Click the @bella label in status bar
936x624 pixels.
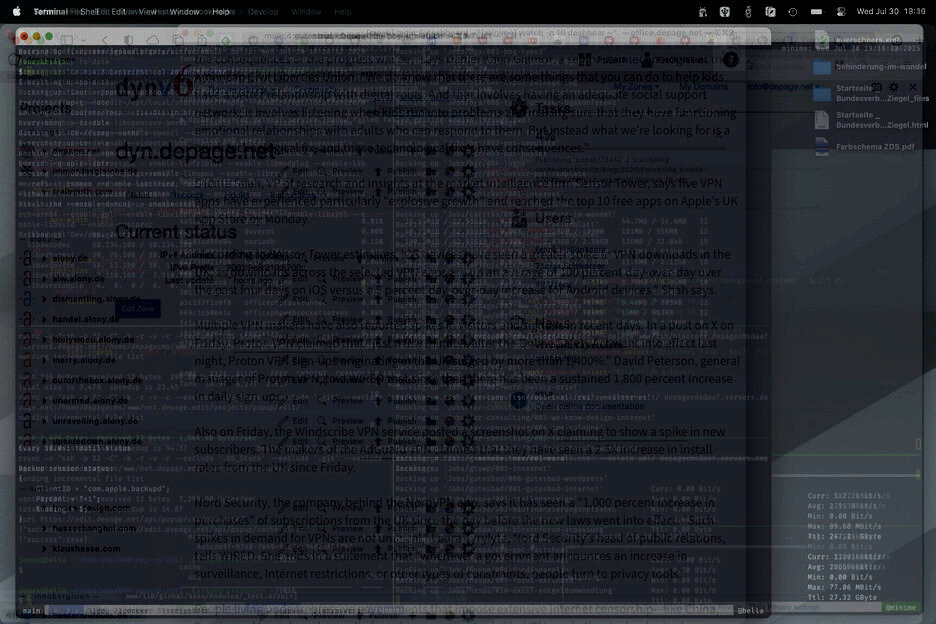pyautogui.click(x=750, y=610)
